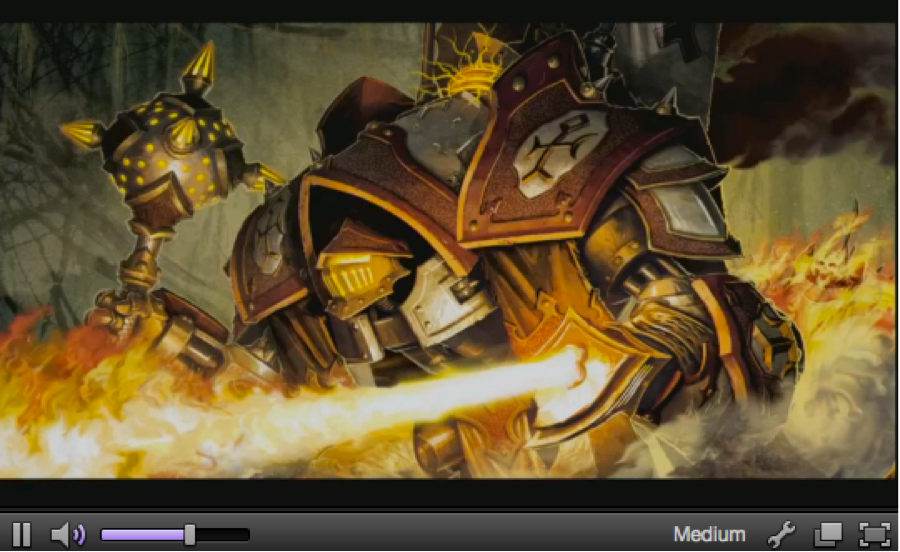Screen dimensions: 900x552
Task: Set volume to maximum at the slider's right end
Action: pyautogui.click(x=247, y=535)
